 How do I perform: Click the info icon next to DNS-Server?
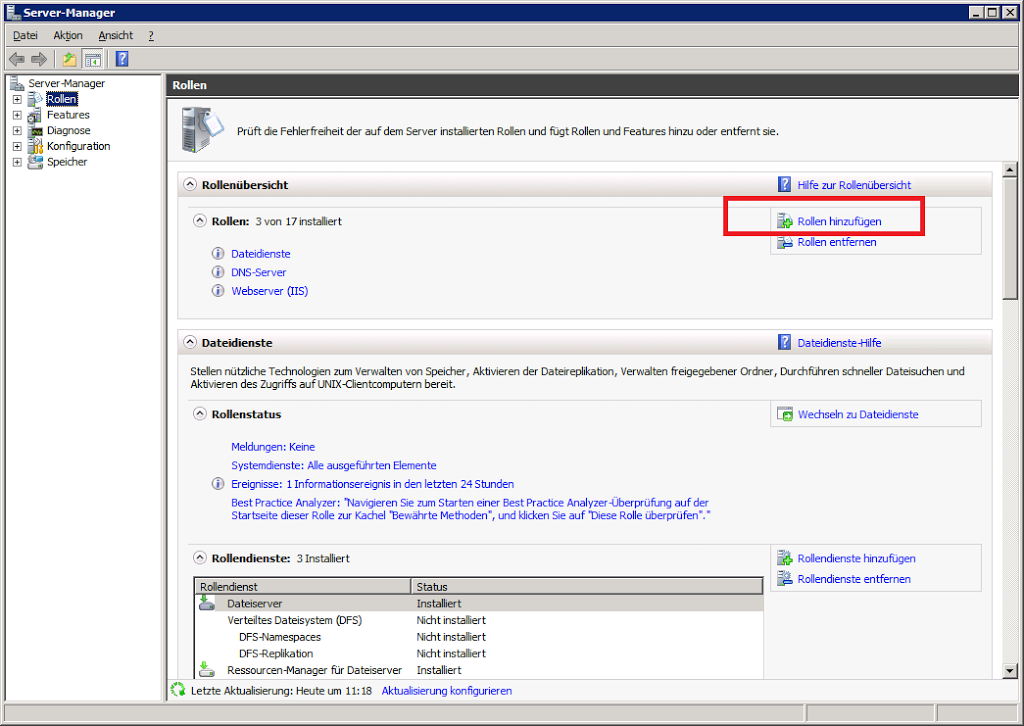coord(217,272)
